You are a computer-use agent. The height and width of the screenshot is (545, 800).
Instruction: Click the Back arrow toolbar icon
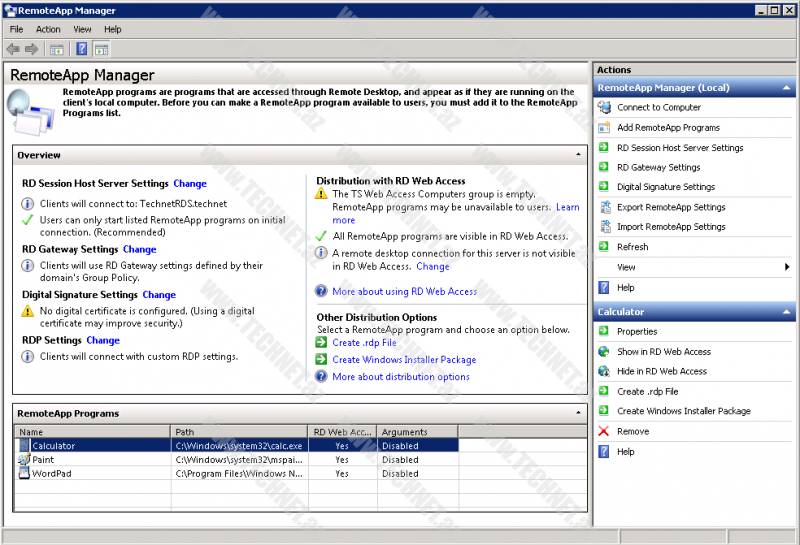[13, 48]
